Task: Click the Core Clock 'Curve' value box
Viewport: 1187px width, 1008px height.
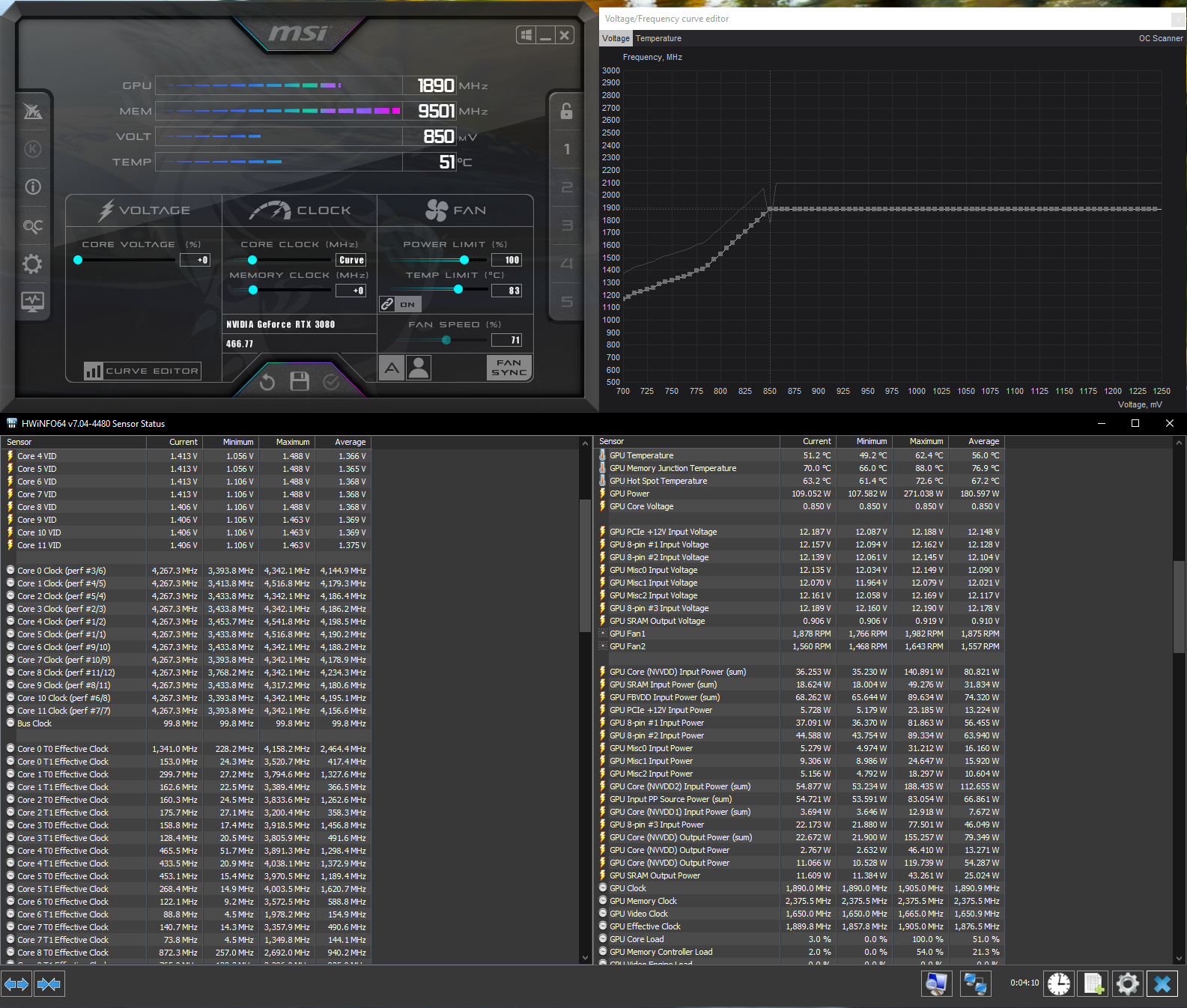Action: point(351,260)
